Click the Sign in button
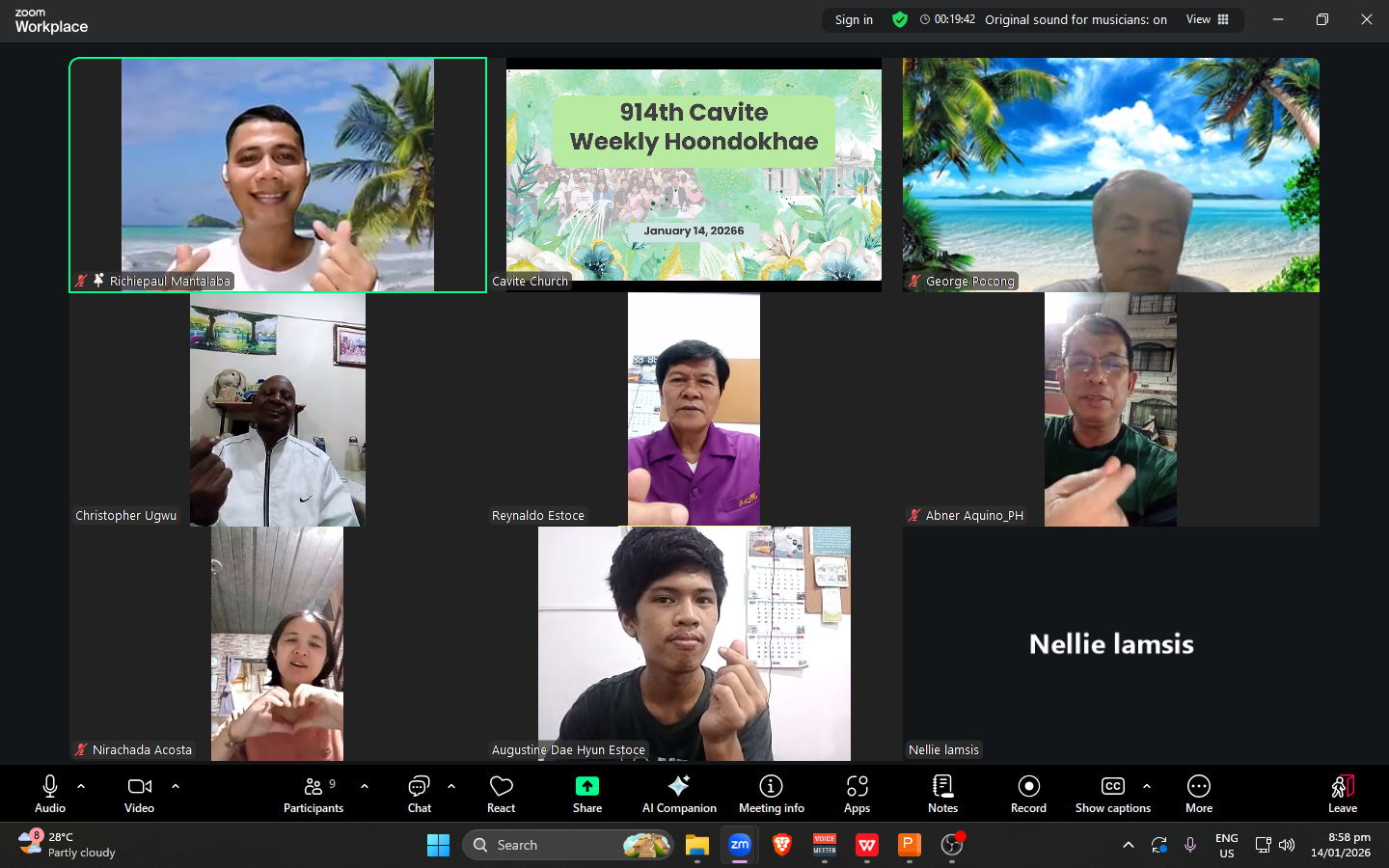 pos(854,19)
